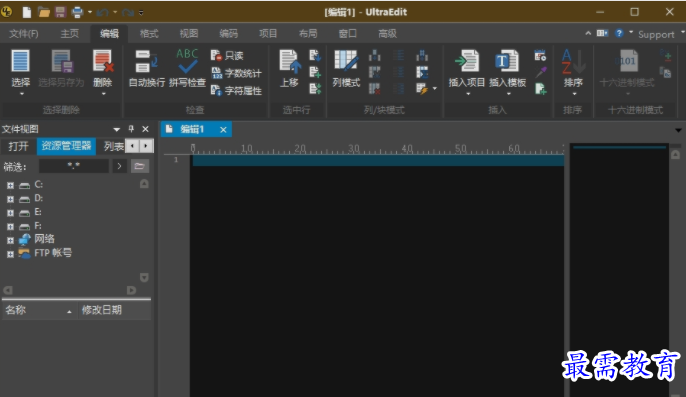Switch to the 窗口 ribbon tab
Image resolution: width=686 pixels, height=397 pixels.
(x=347, y=34)
